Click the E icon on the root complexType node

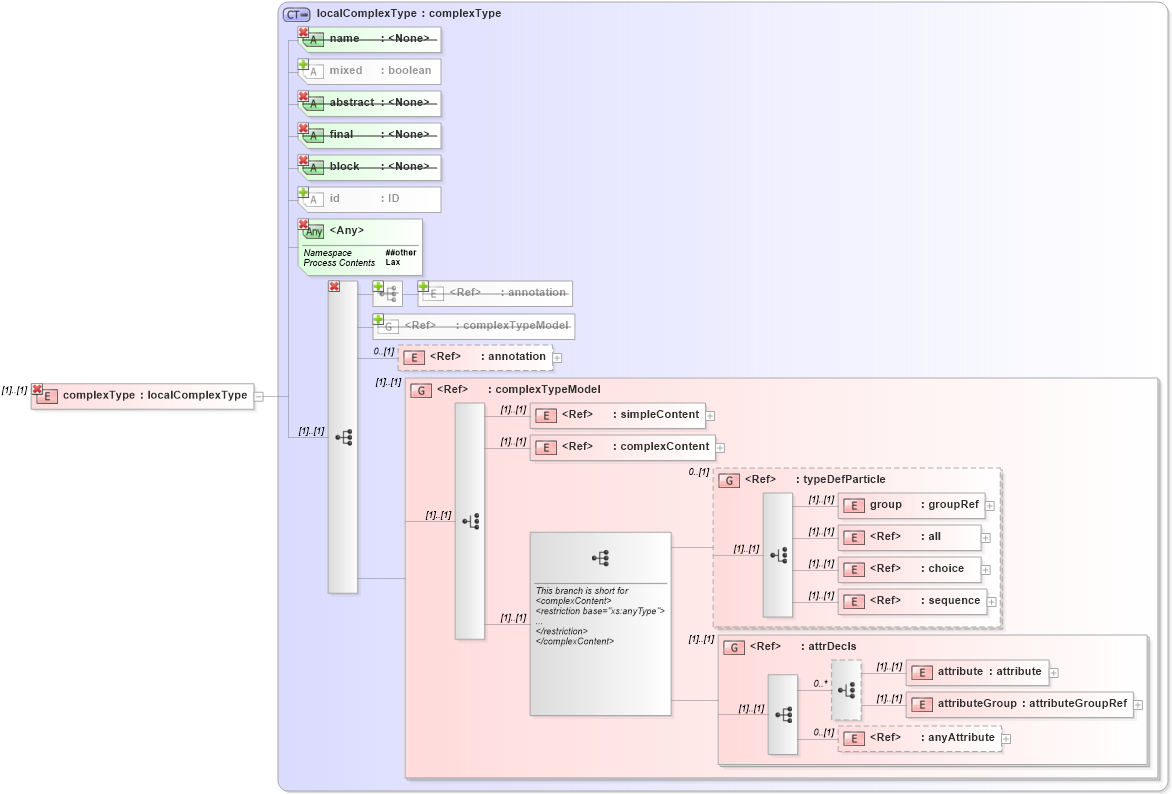click(50, 395)
